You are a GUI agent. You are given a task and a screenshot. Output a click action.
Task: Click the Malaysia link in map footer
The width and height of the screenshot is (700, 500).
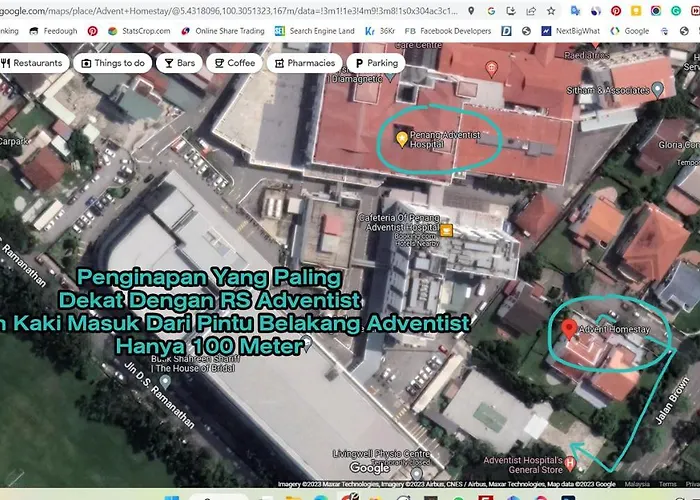(637, 484)
